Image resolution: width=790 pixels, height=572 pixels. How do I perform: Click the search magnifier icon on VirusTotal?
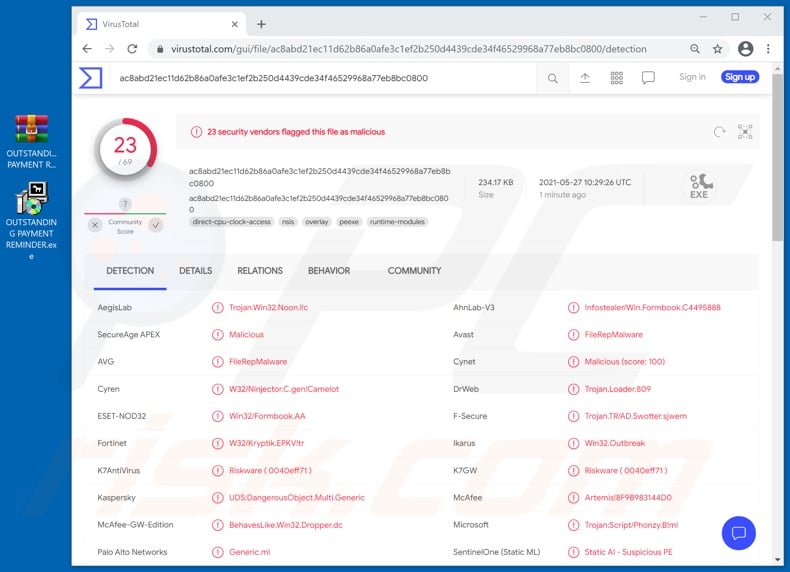(x=553, y=78)
